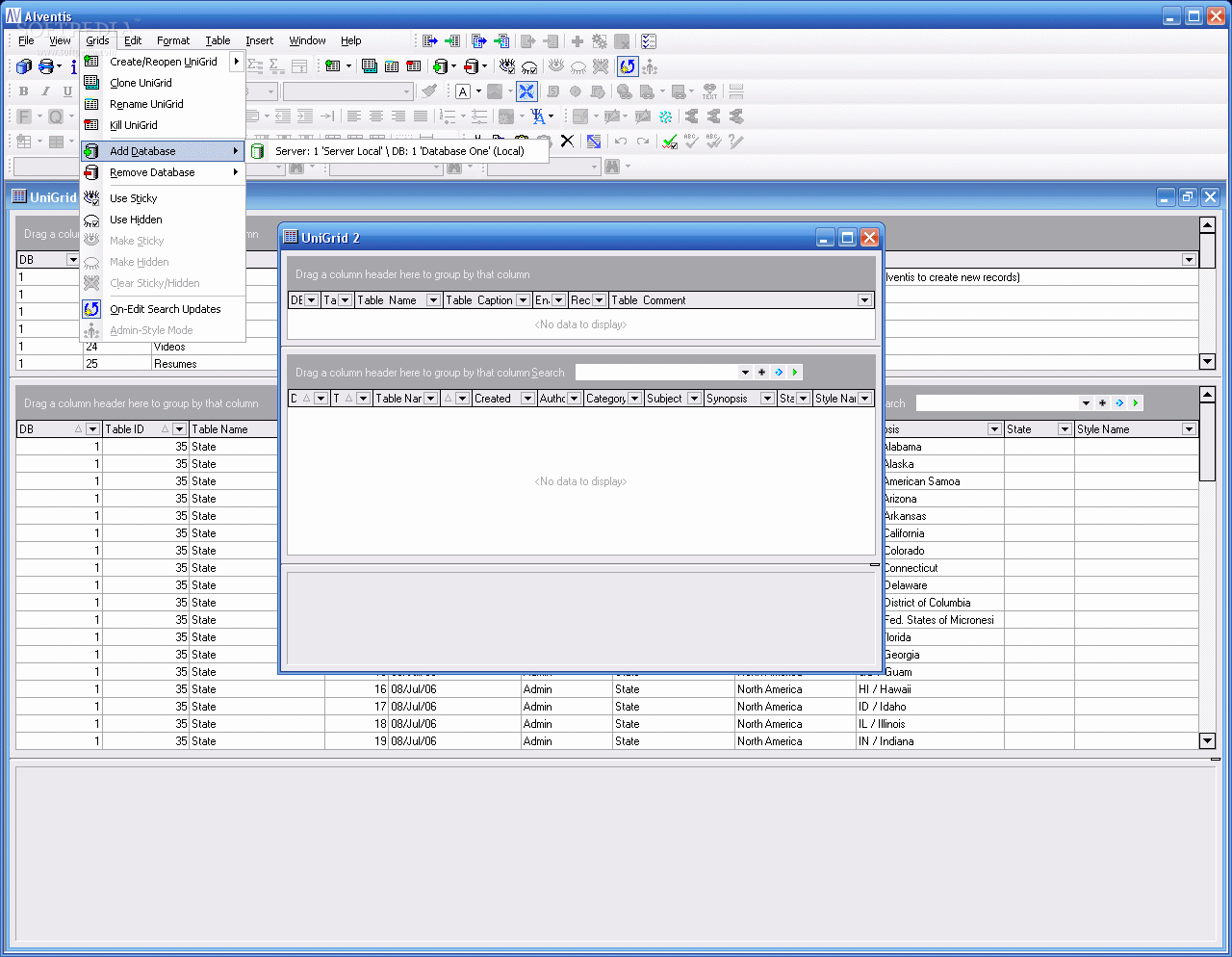Click the lower grid's scroll-down arrow
Screen dimensions: 1232x957
(x=1207, y=741)
